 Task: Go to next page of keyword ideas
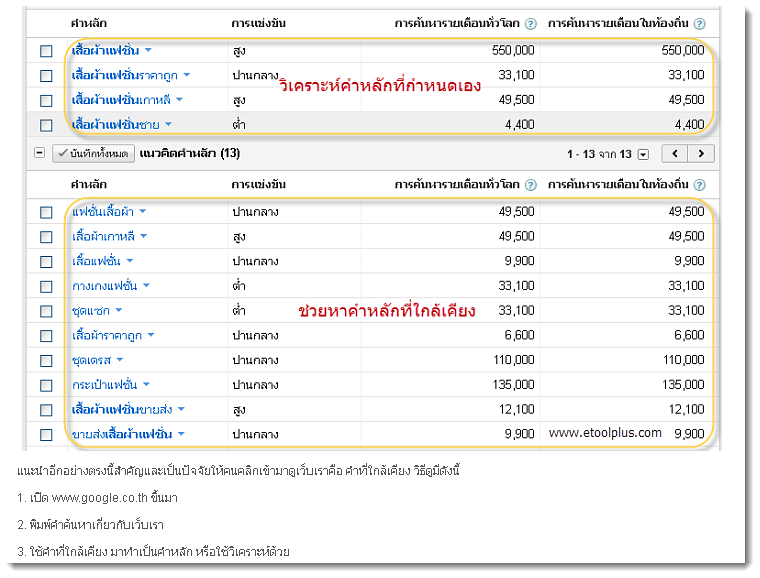coord(703,153)
